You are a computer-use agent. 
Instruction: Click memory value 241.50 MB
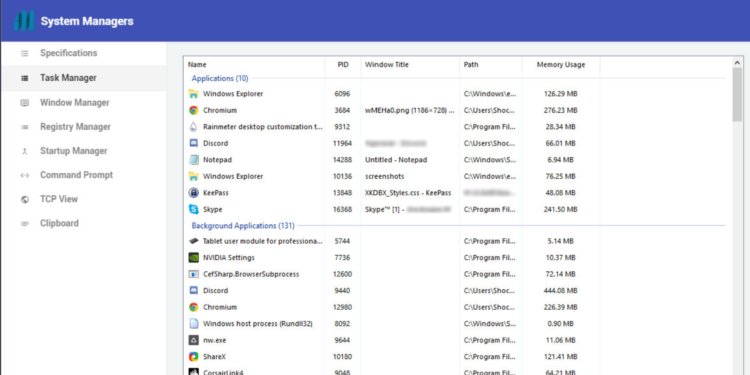[561, 210]
